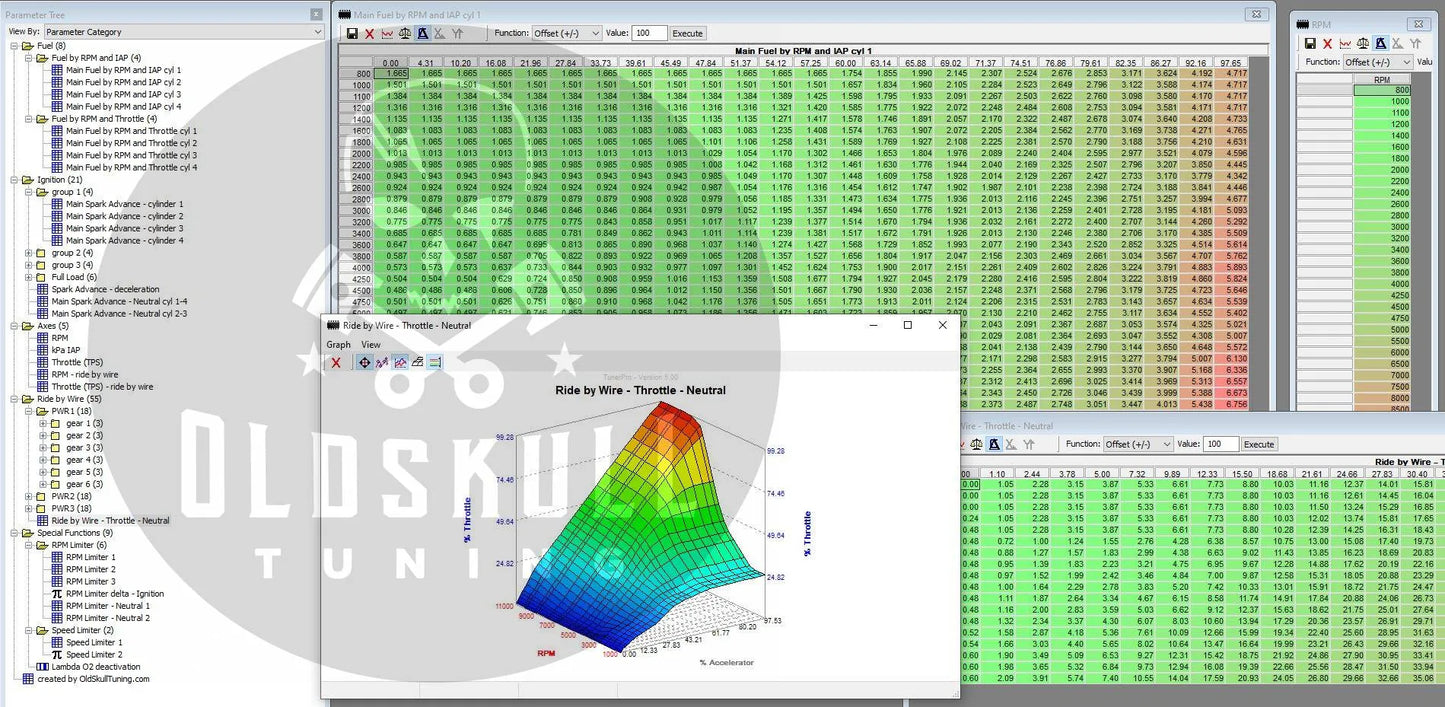Click save icon in the RPM window toolbar
This screenshot has width=1445, height=707.
click(x=1310, y=43)
